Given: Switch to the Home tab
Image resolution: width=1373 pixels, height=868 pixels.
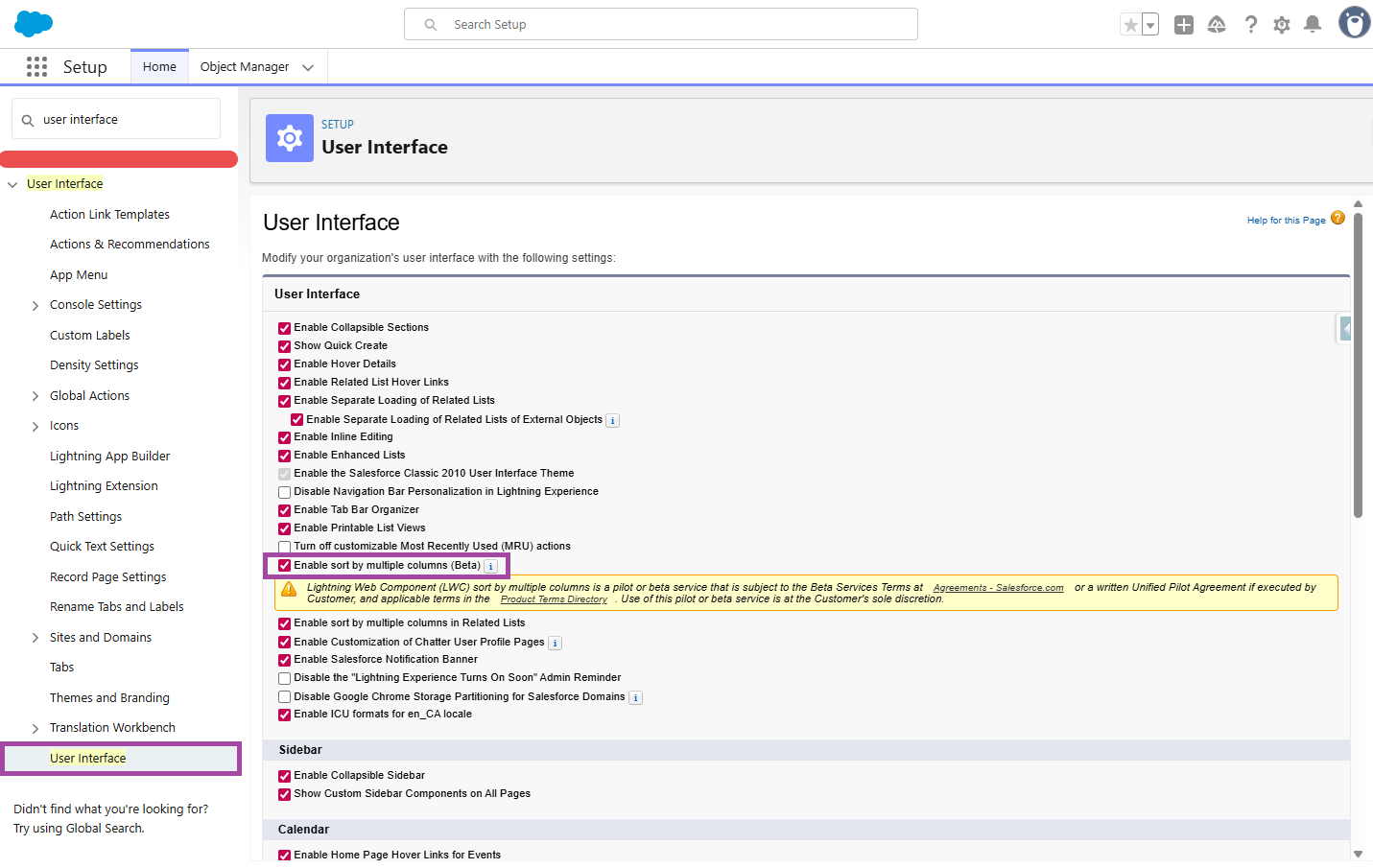Looking at the screenshot, I should click(x=158, y=66).
